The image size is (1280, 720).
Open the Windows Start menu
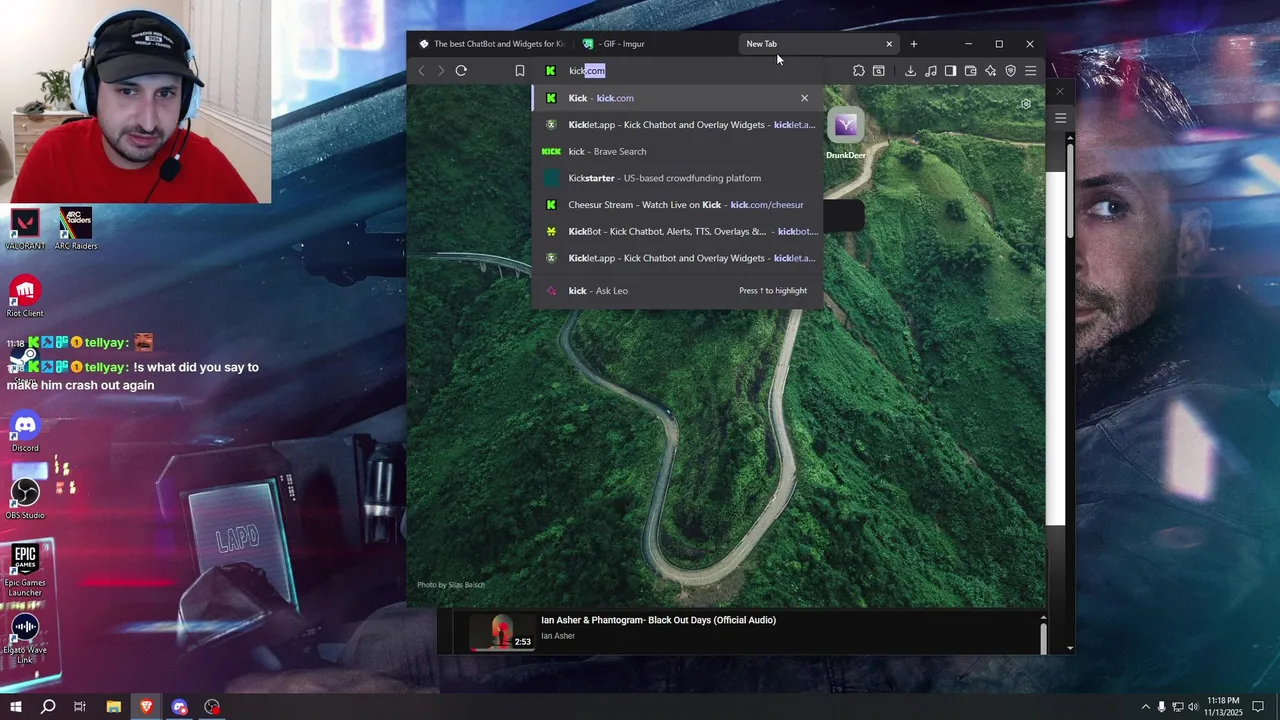click(x=15, y=707)
